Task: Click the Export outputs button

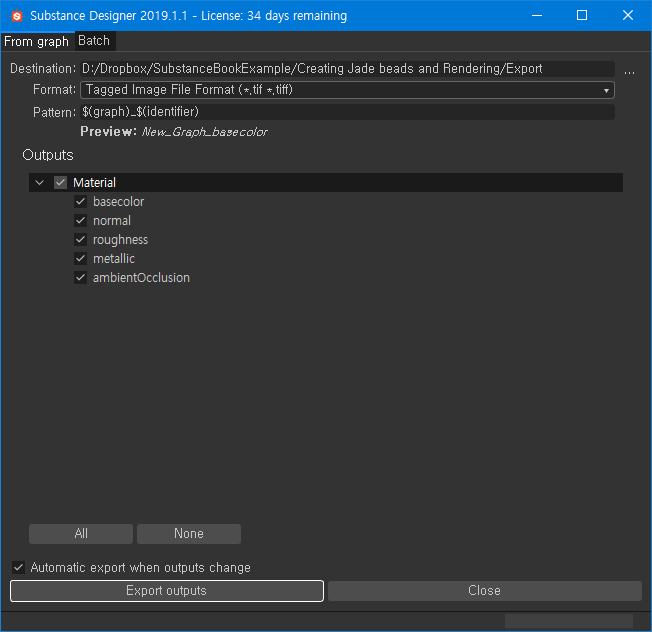Action: 167,591
